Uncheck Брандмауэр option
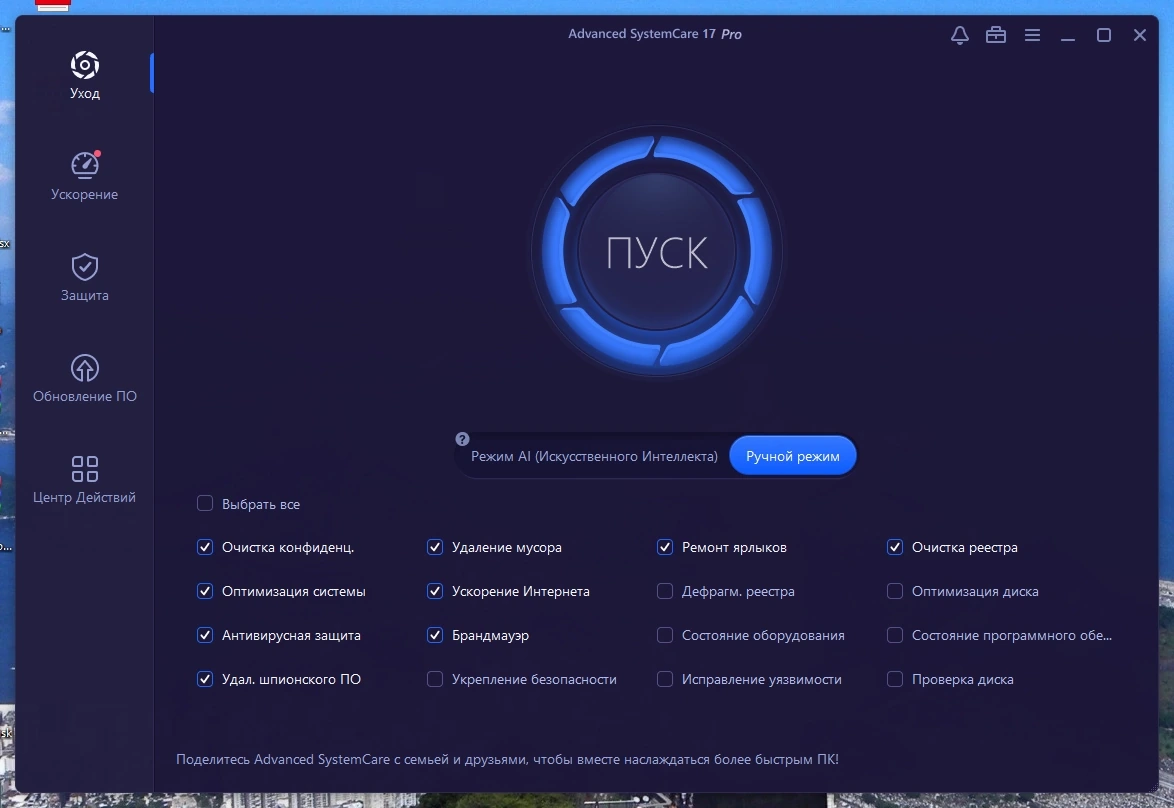The width and height of the screenshot is (1174, 808). click(x=435, y=635)
